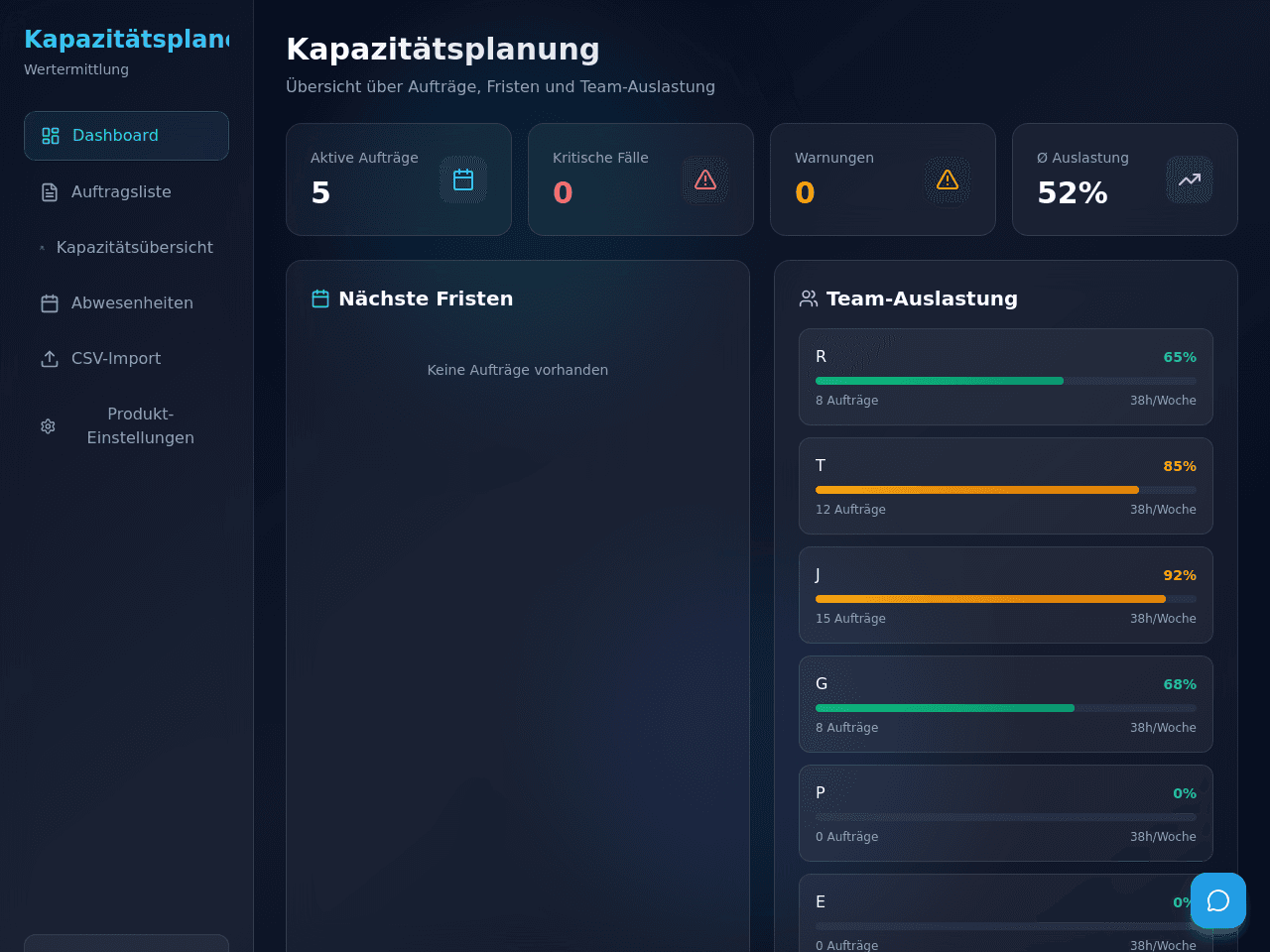Click the 92% value for J
The height and width of the screenshot is (952, 1270).
(x=1180, y=575)
